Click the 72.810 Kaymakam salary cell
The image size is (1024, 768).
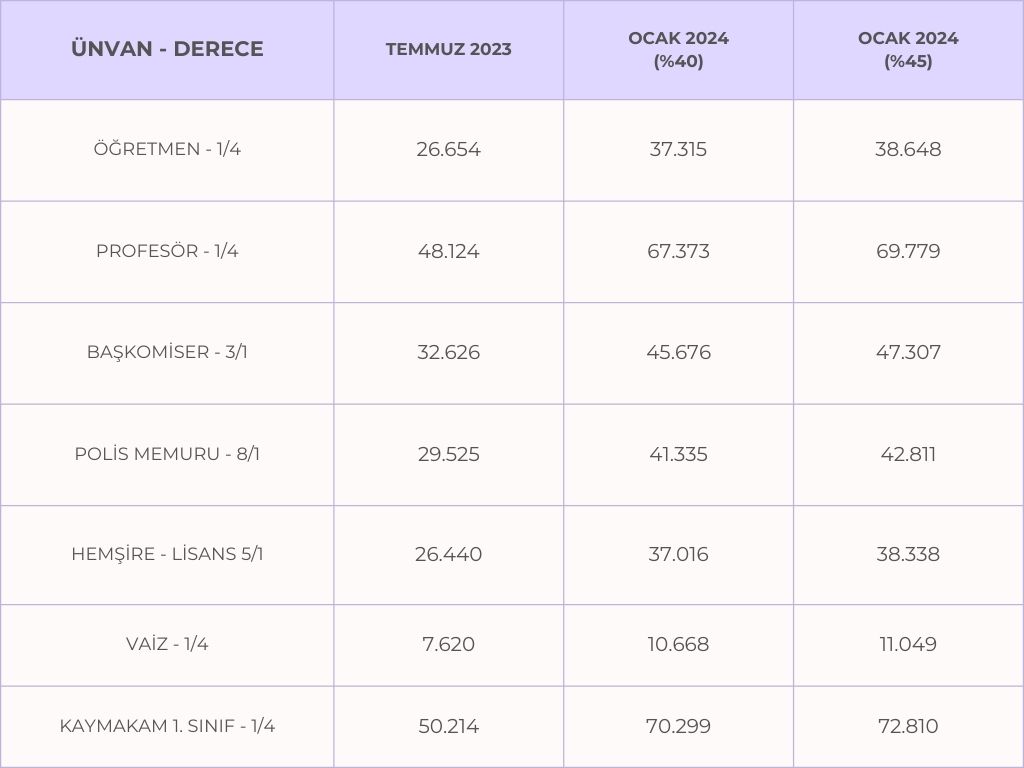(x=908, y=726)
